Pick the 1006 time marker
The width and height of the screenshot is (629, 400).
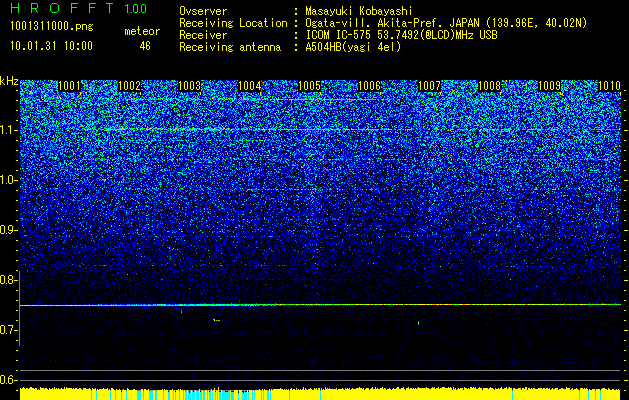369,86
